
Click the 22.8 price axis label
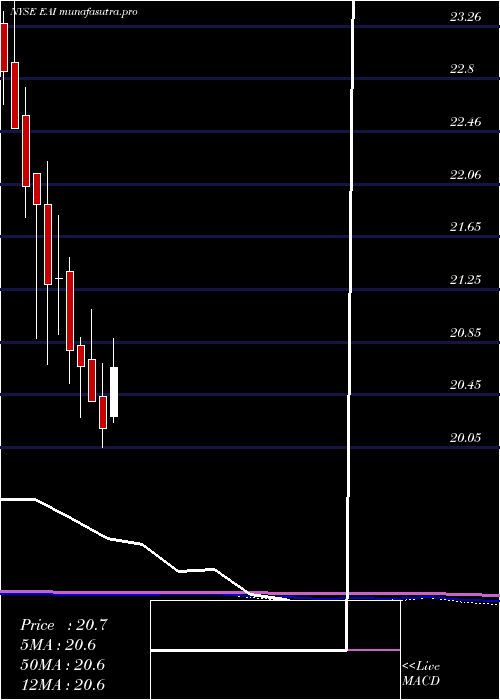(x=463, y=69)
